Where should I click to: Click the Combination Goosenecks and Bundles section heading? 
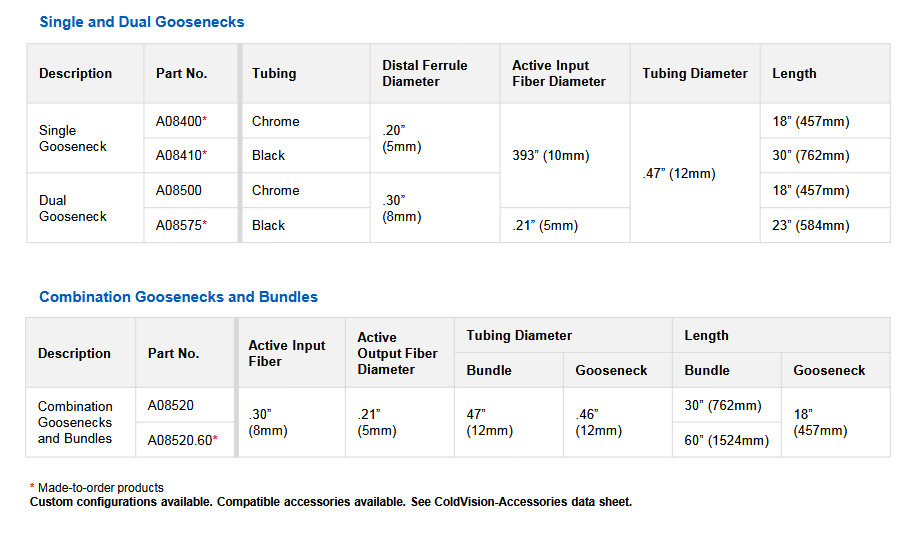178,297
